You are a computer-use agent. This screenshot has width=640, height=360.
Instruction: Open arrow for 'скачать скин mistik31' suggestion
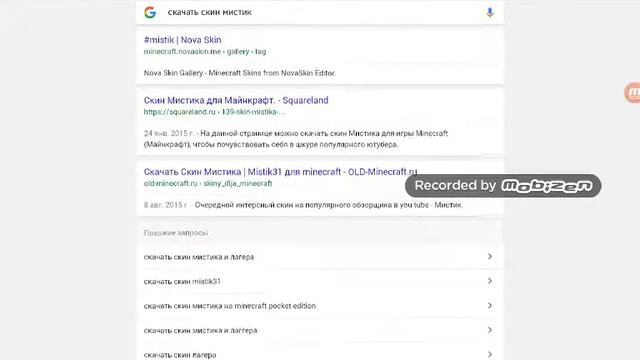[490, 281]
